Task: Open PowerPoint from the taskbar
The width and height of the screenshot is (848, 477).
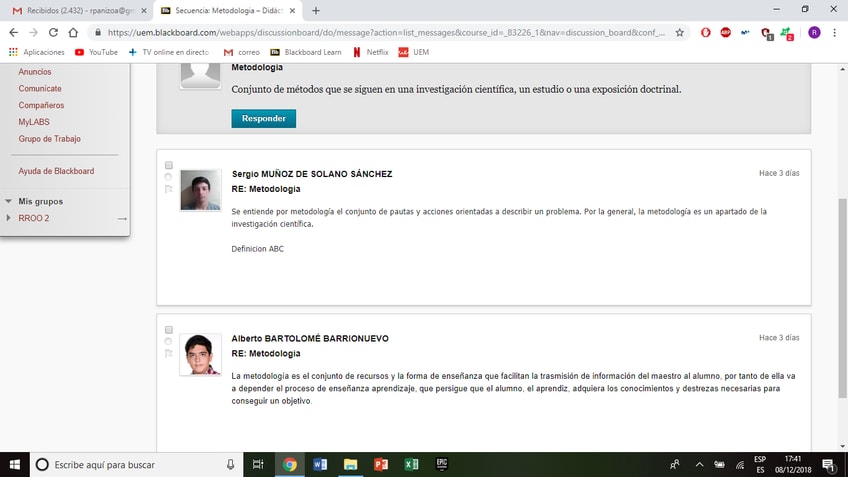Action: click(x=381, y=465)
